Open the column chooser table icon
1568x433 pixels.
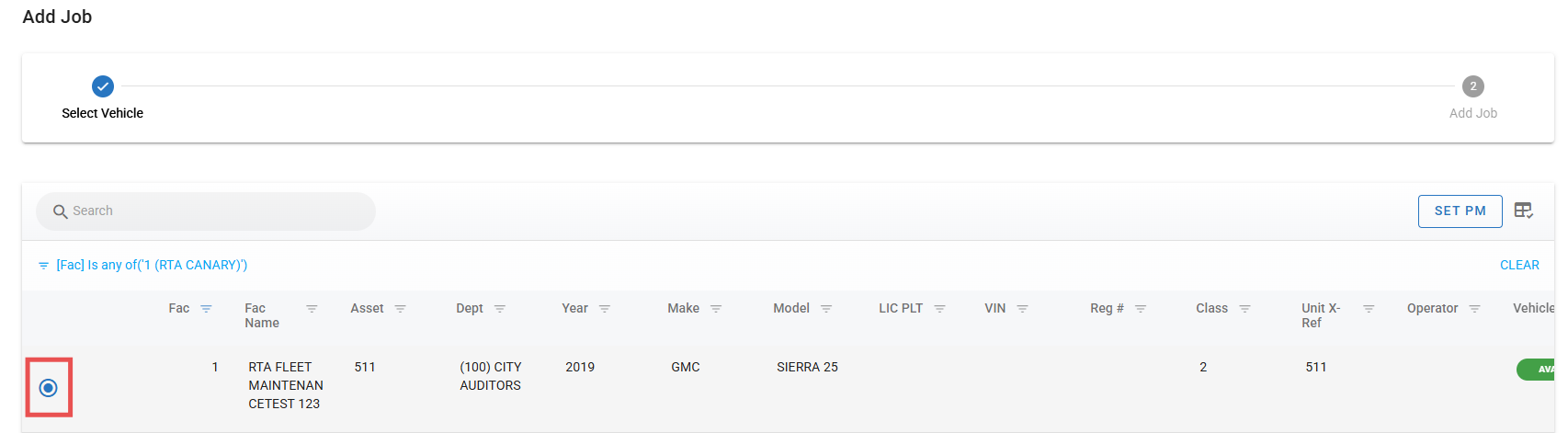[1523, 211]
